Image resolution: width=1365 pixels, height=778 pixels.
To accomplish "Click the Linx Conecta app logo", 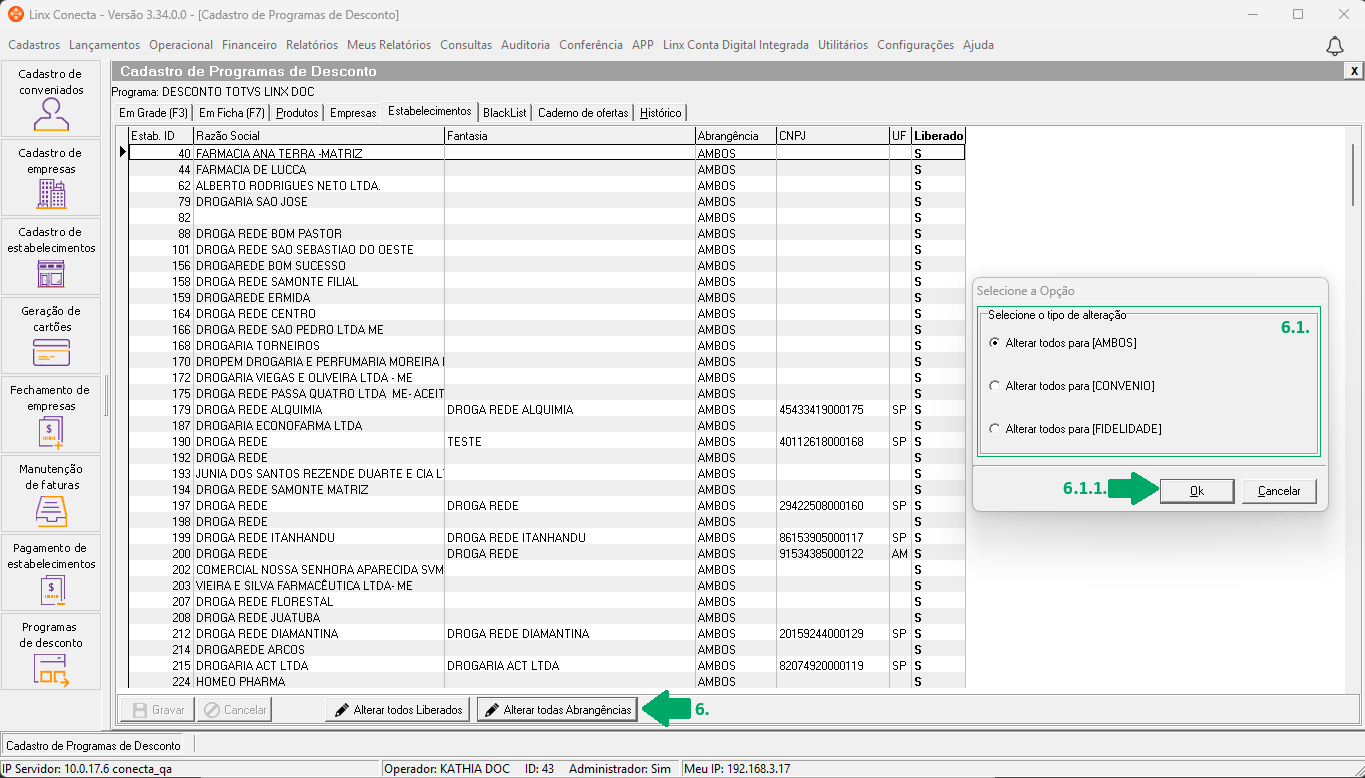I will pyautogui.click(x=15, y=14).
